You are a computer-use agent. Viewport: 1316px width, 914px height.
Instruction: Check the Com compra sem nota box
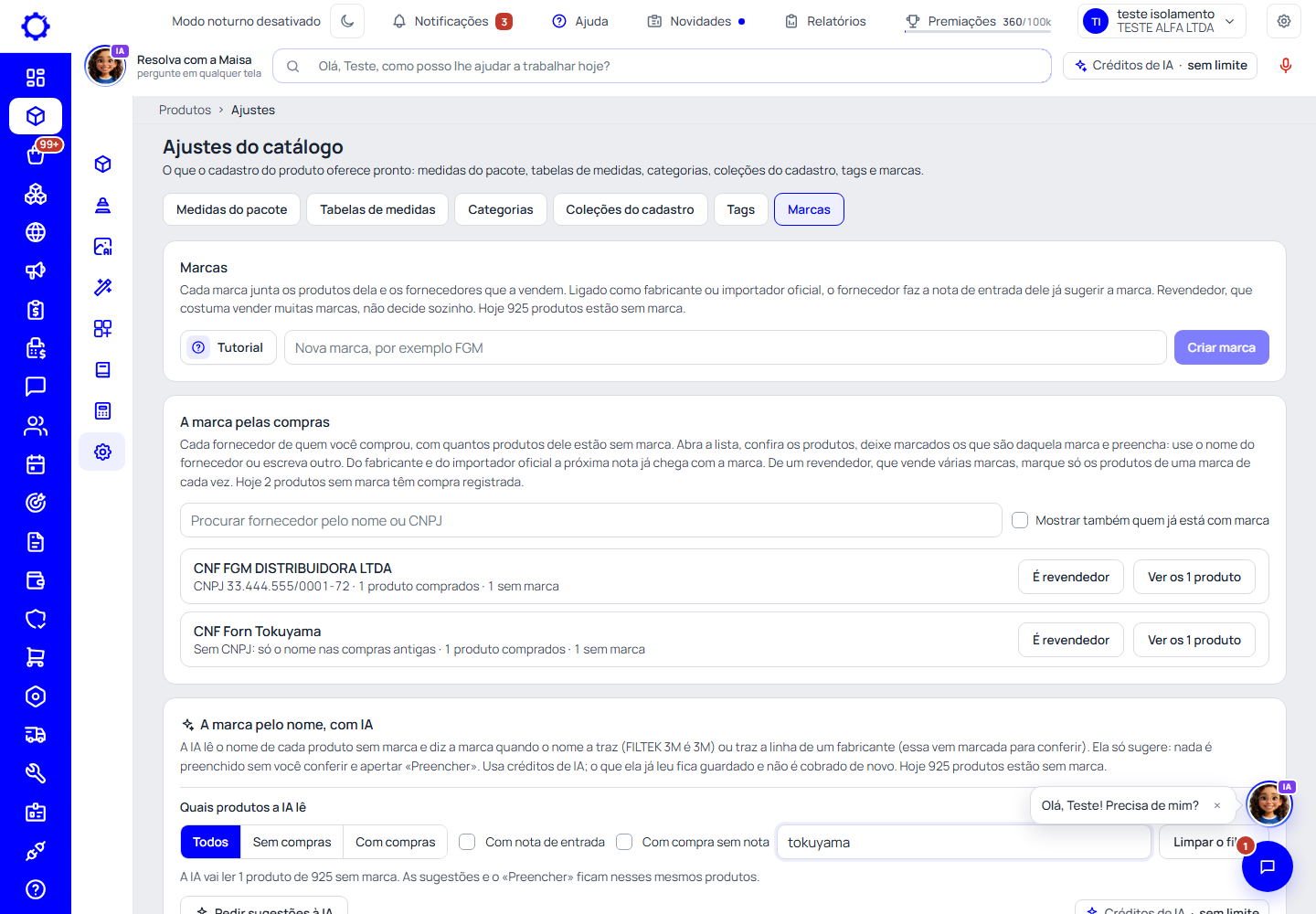(x=624, y=842)
